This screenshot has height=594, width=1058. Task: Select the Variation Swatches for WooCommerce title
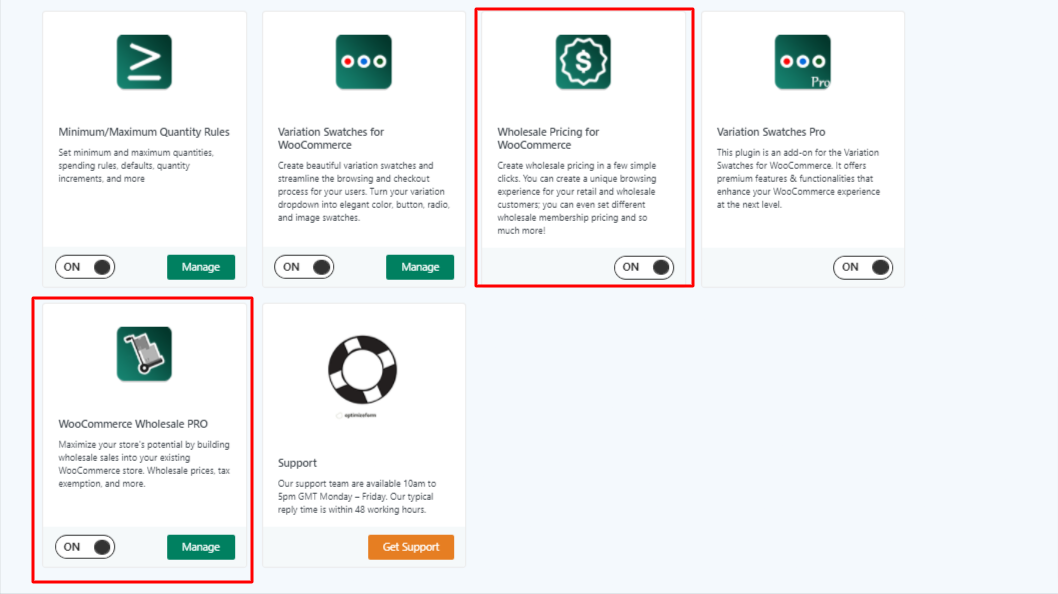click(331, 138)
